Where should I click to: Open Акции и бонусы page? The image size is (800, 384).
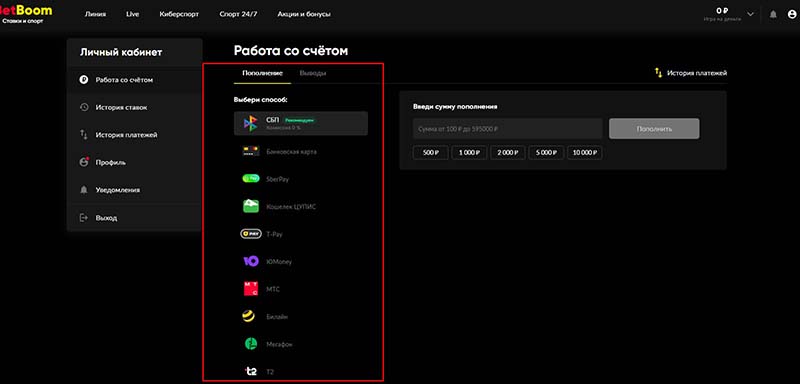tap(304, 14)
